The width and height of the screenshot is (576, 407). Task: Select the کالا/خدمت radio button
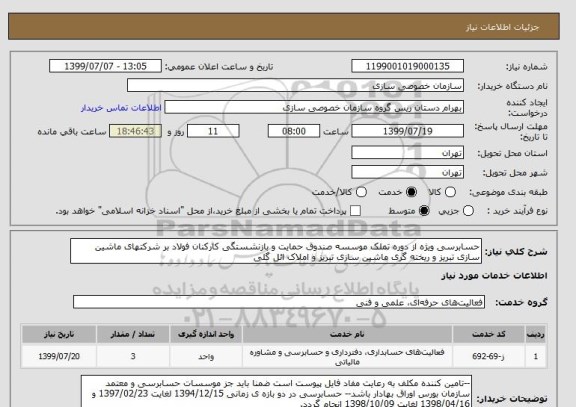(x=361, y=192)
